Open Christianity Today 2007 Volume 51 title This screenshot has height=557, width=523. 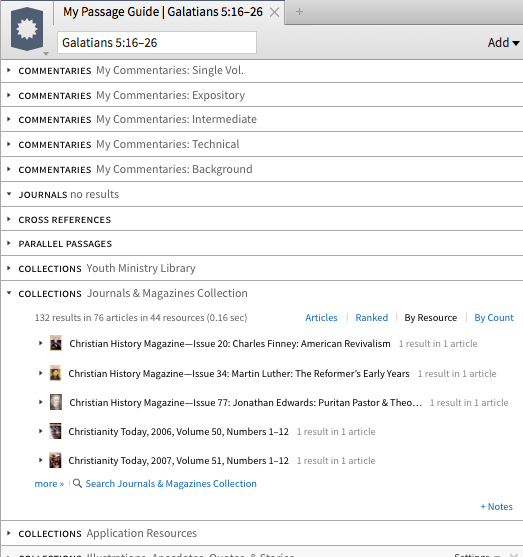click(x=178, y=461)
